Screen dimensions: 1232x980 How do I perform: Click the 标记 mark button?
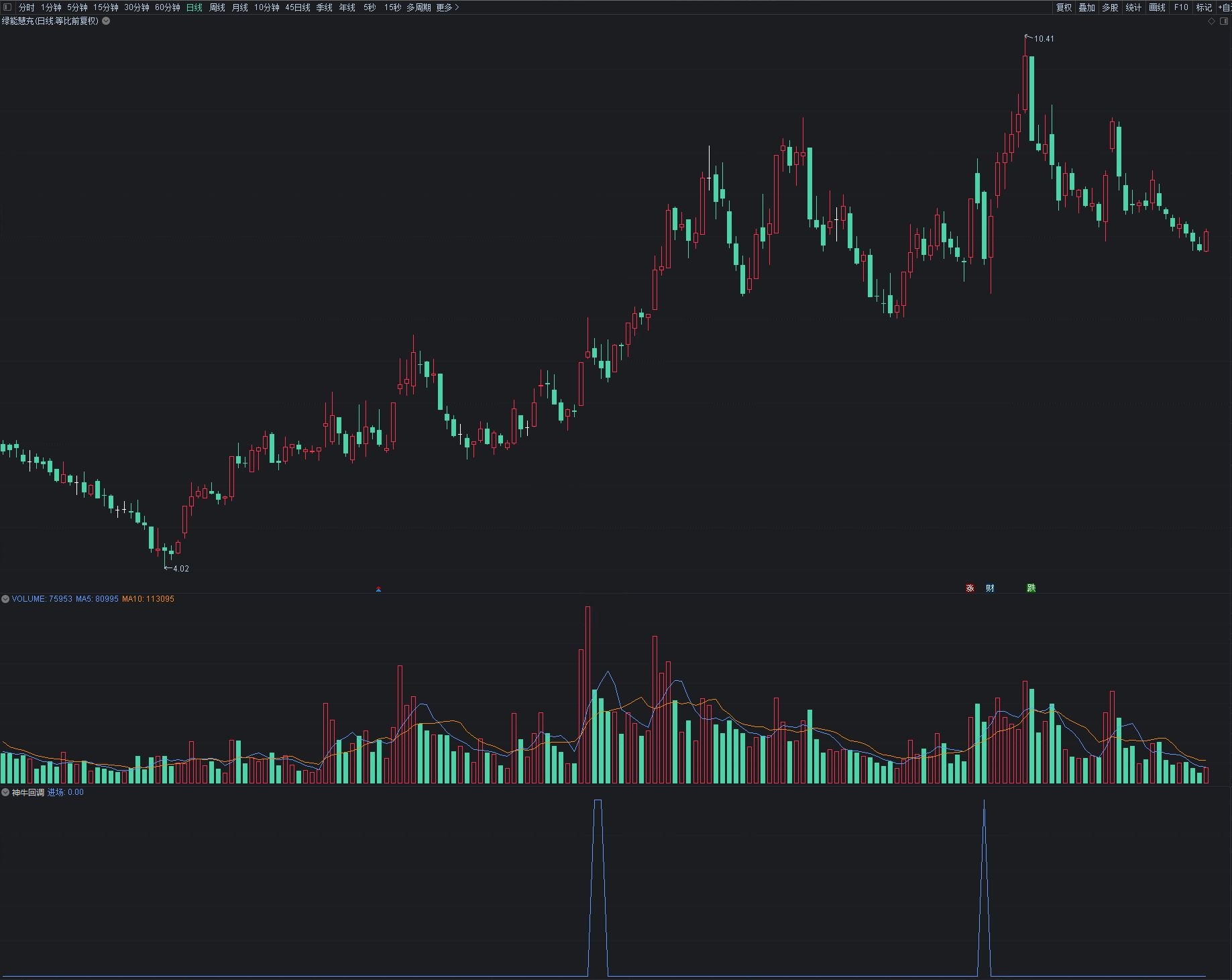[x=1205, y=7]
